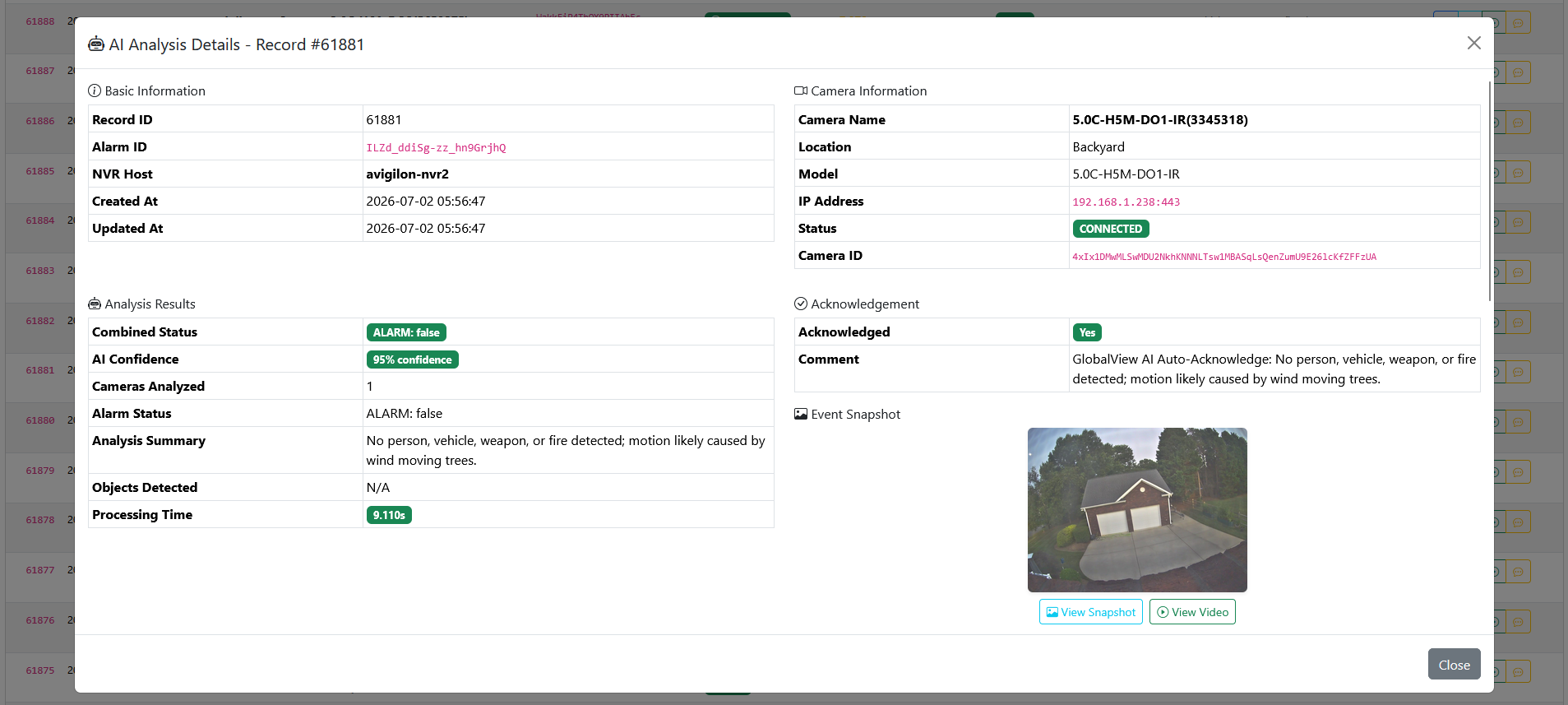Image resolution: width=1568 pixels, height=705 pixels.
Task: Click the comment icon in background row 61879
Action: (x=1518, y=472)
